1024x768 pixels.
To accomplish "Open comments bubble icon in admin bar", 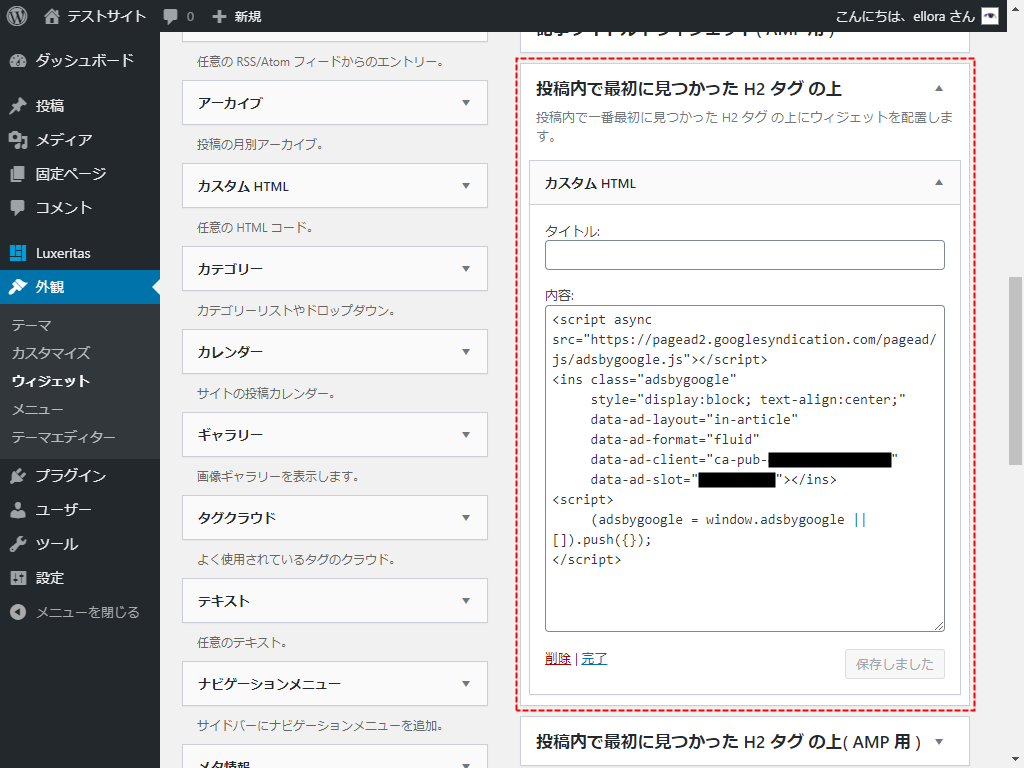I will [x=170, y=16].
